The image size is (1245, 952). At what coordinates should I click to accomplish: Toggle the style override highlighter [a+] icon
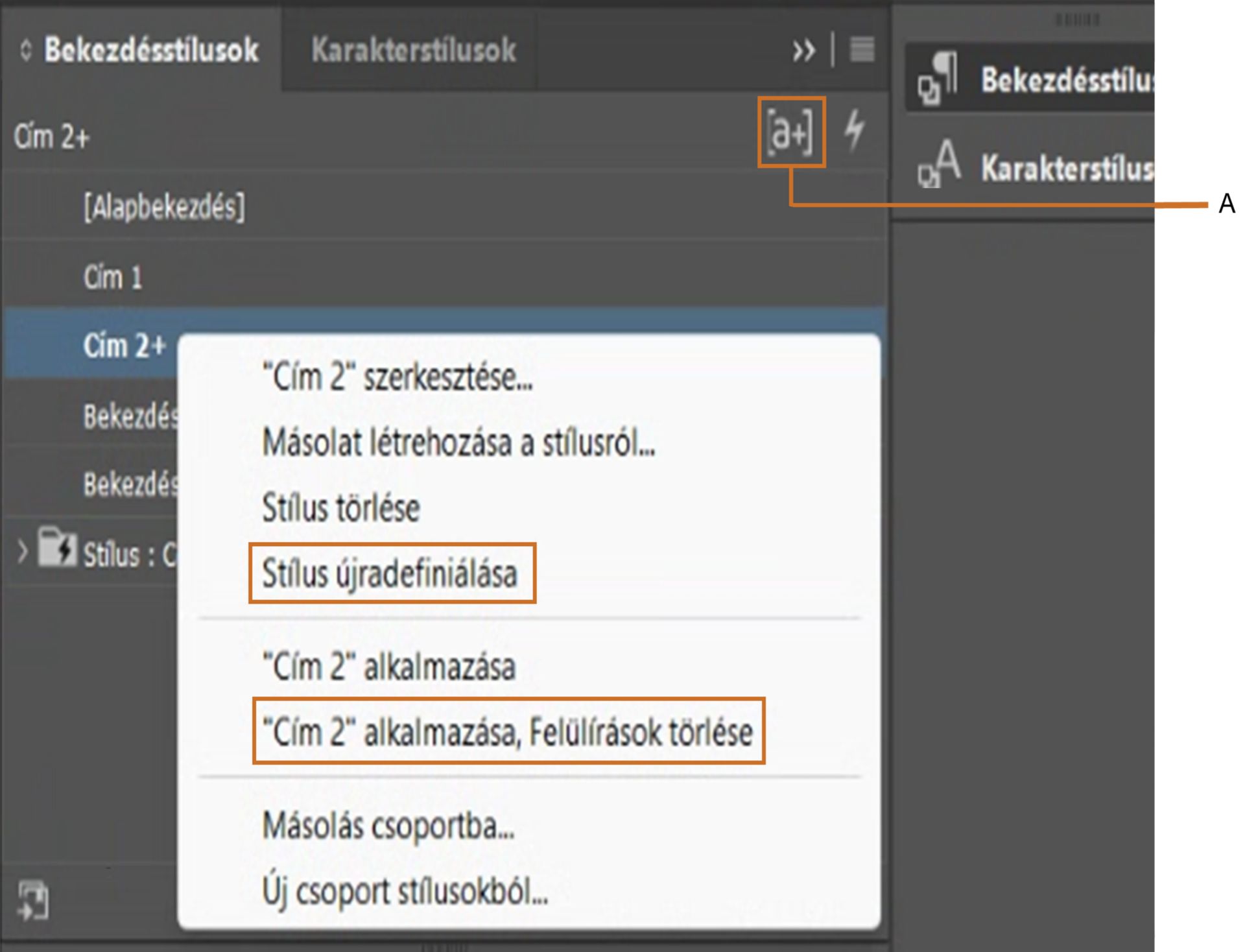point(792,132)
